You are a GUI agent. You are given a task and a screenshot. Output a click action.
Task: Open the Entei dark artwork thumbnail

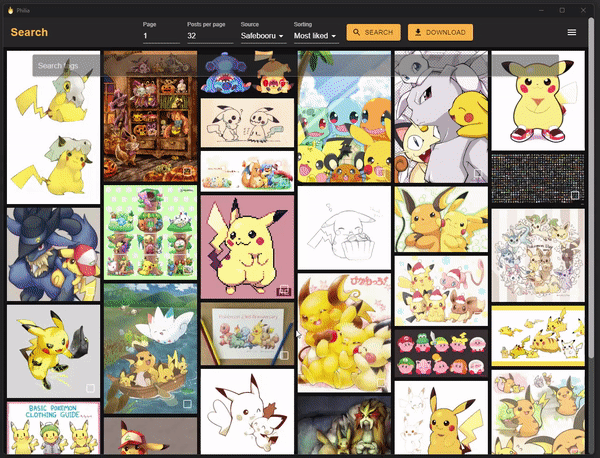[x=344, y=425]
